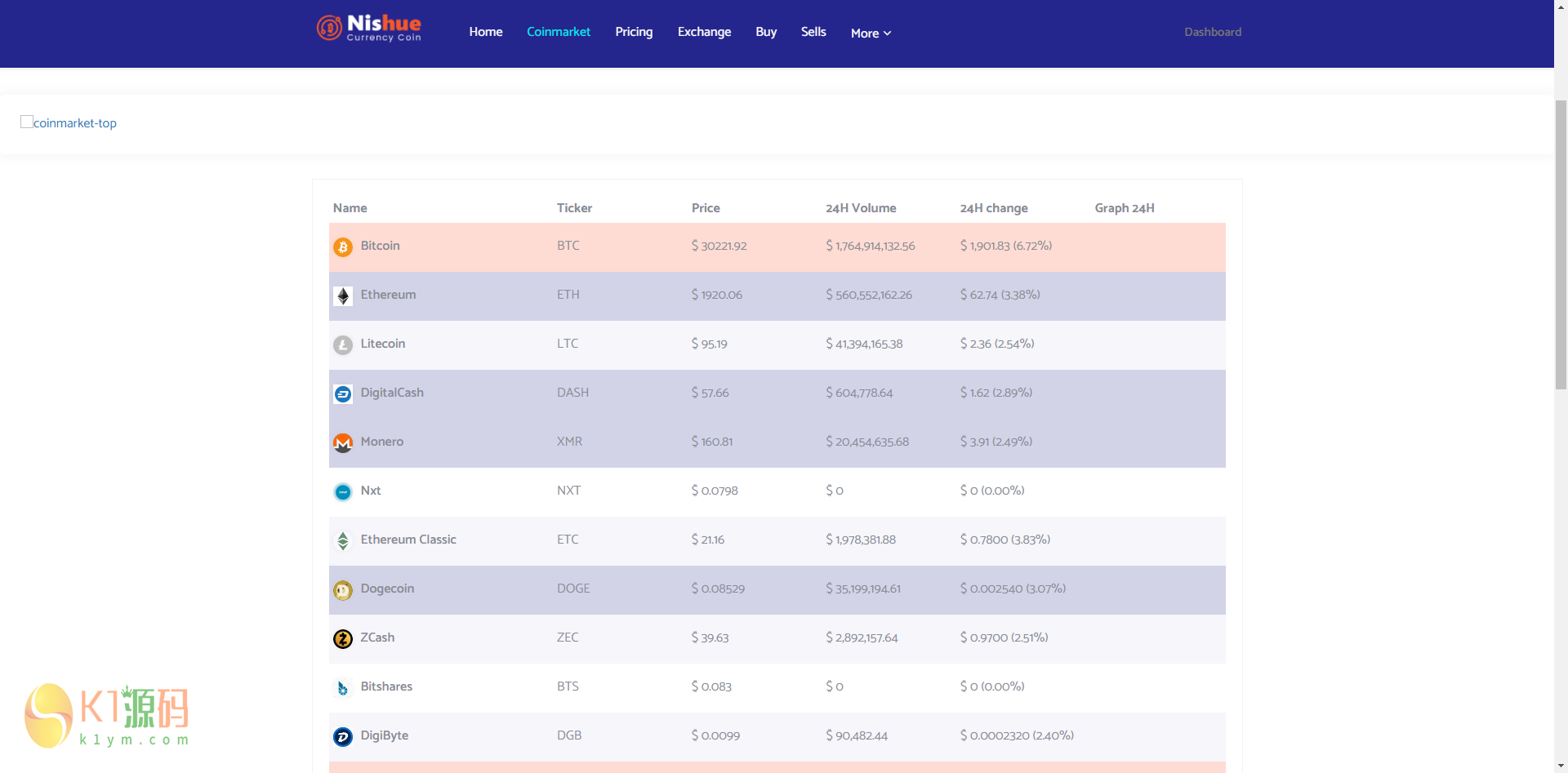Click the DigiByte coin icon
This screenshot has height=773, width=1568.
343,736
